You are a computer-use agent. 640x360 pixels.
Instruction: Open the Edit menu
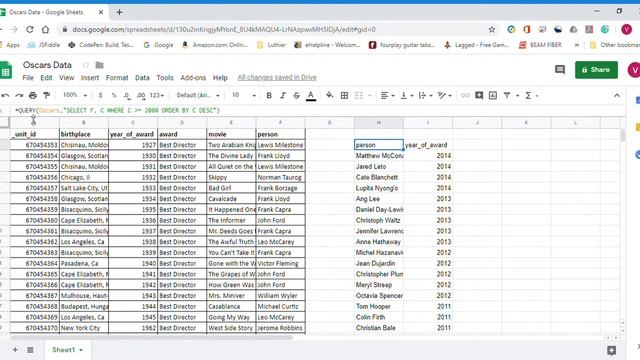click(x=46, y=78)
